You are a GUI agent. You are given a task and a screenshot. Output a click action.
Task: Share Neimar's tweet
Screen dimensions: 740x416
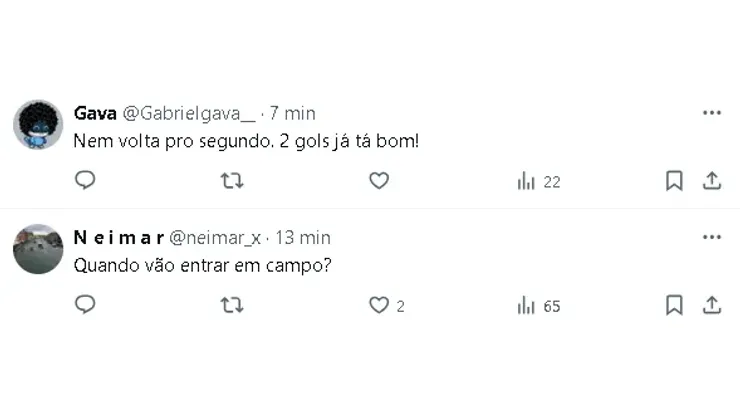(x=712, y=305)
